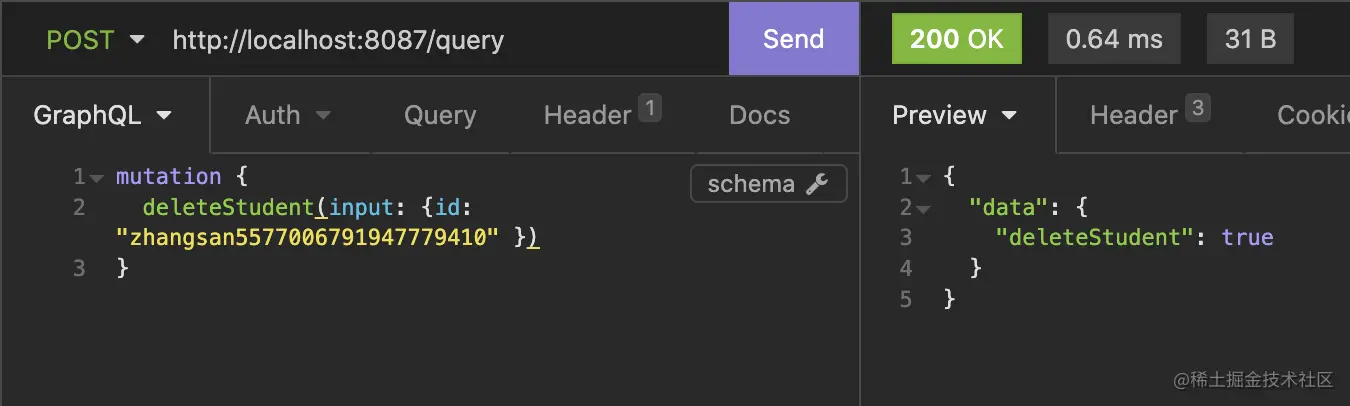
Task: Click the schema wrench icon
Action: tap(817, 184)
